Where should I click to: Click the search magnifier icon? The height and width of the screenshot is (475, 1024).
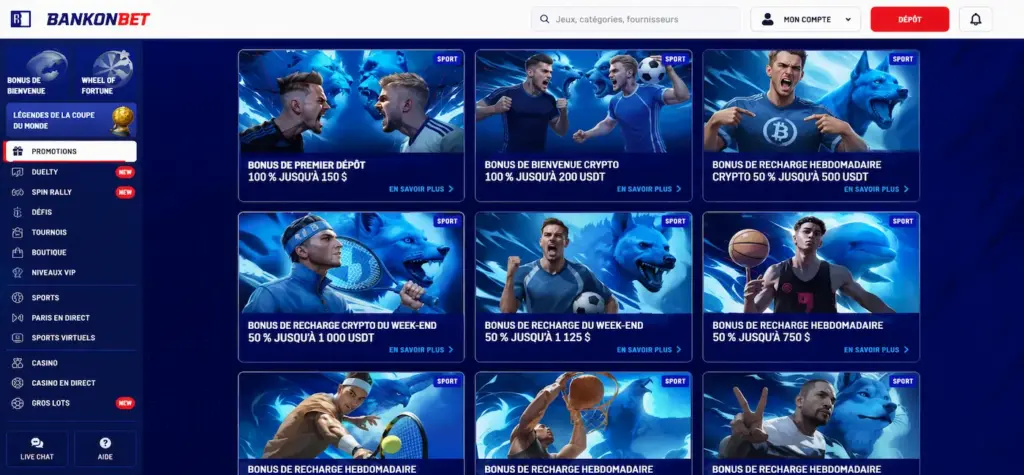(543, 20)
